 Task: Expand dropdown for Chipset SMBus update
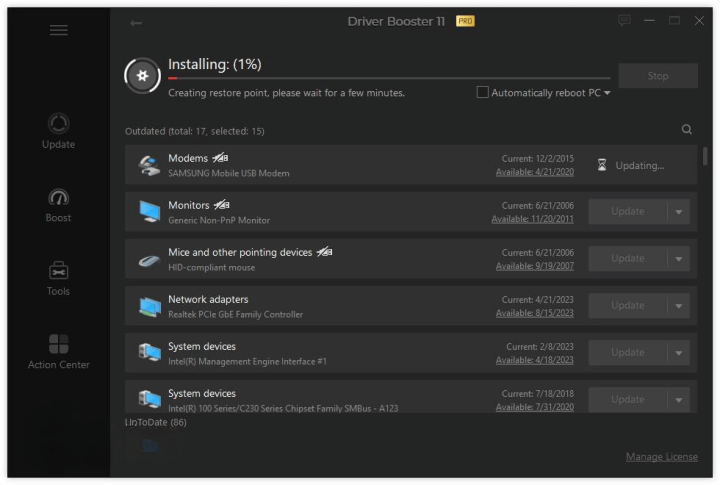coord(679,400)
